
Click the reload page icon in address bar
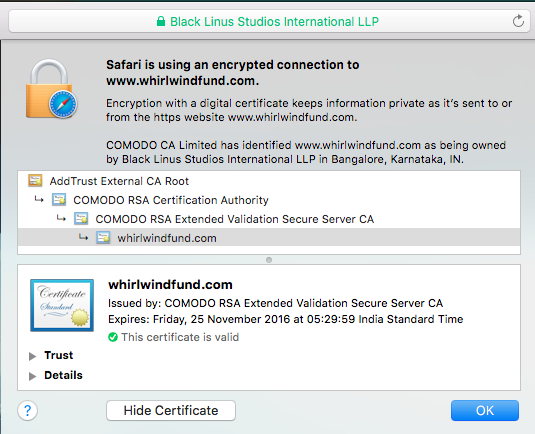click(518, 21)
